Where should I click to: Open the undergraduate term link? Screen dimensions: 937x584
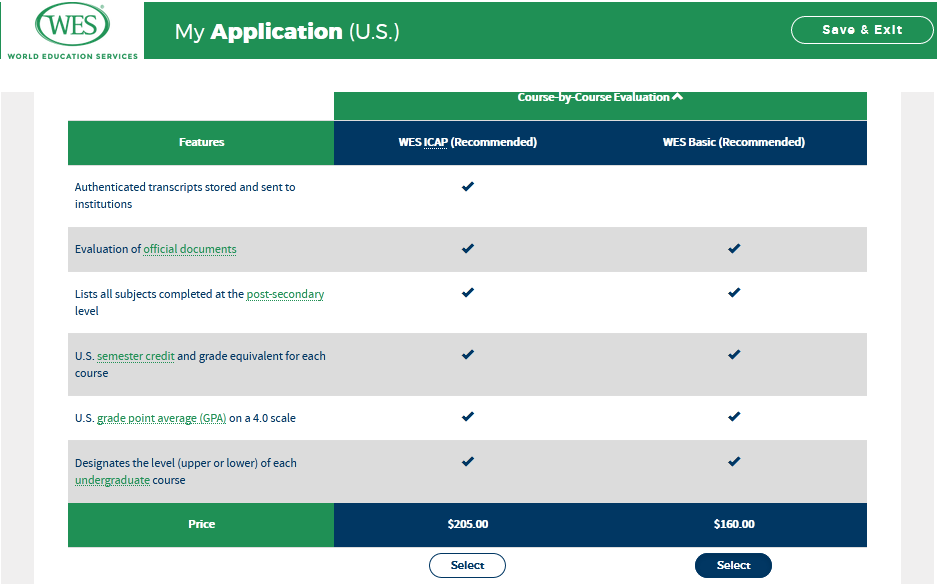tap(112, 480)
